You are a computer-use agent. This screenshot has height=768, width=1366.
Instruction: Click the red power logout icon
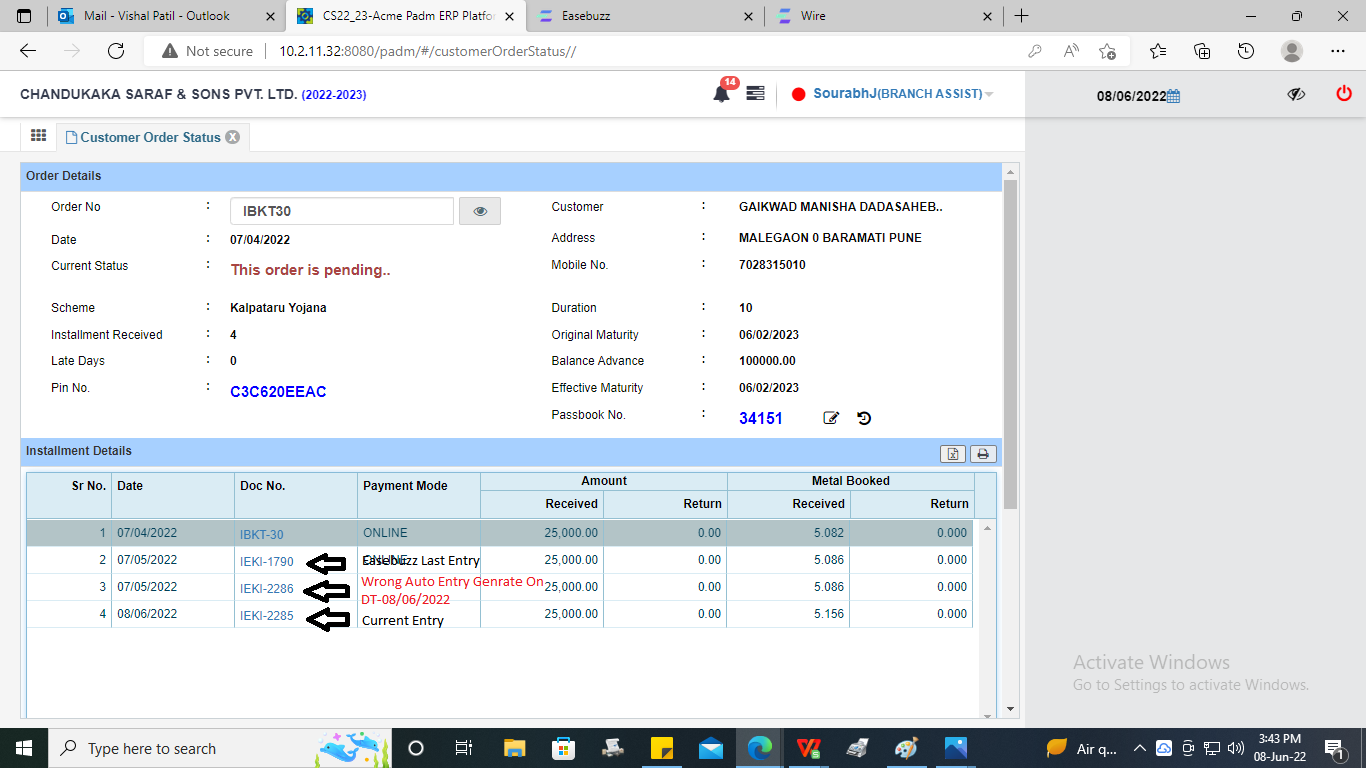(x=1344, y=94)
